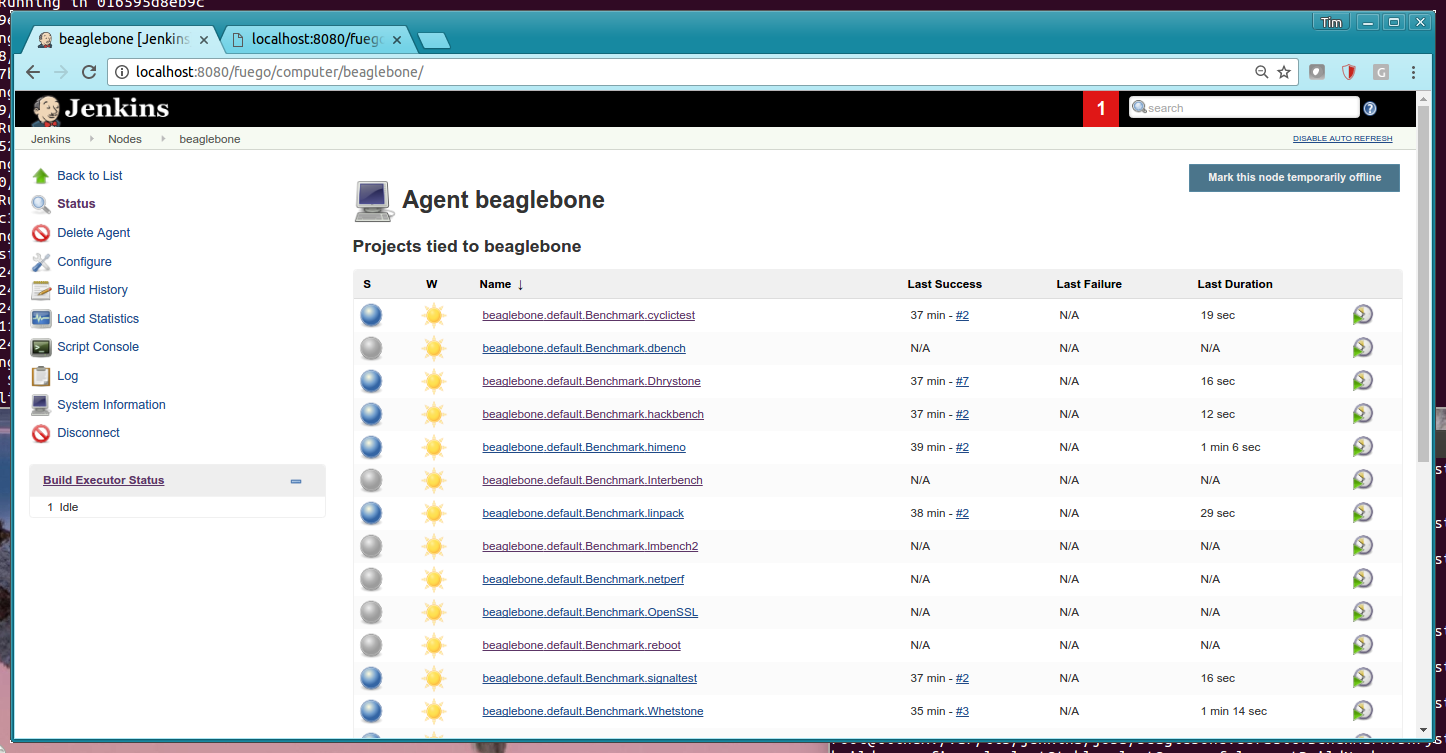1446x753 pixels.
Task: Schedule a build for Benchmark.lmbench2
Action: [x=1362, y=546]
